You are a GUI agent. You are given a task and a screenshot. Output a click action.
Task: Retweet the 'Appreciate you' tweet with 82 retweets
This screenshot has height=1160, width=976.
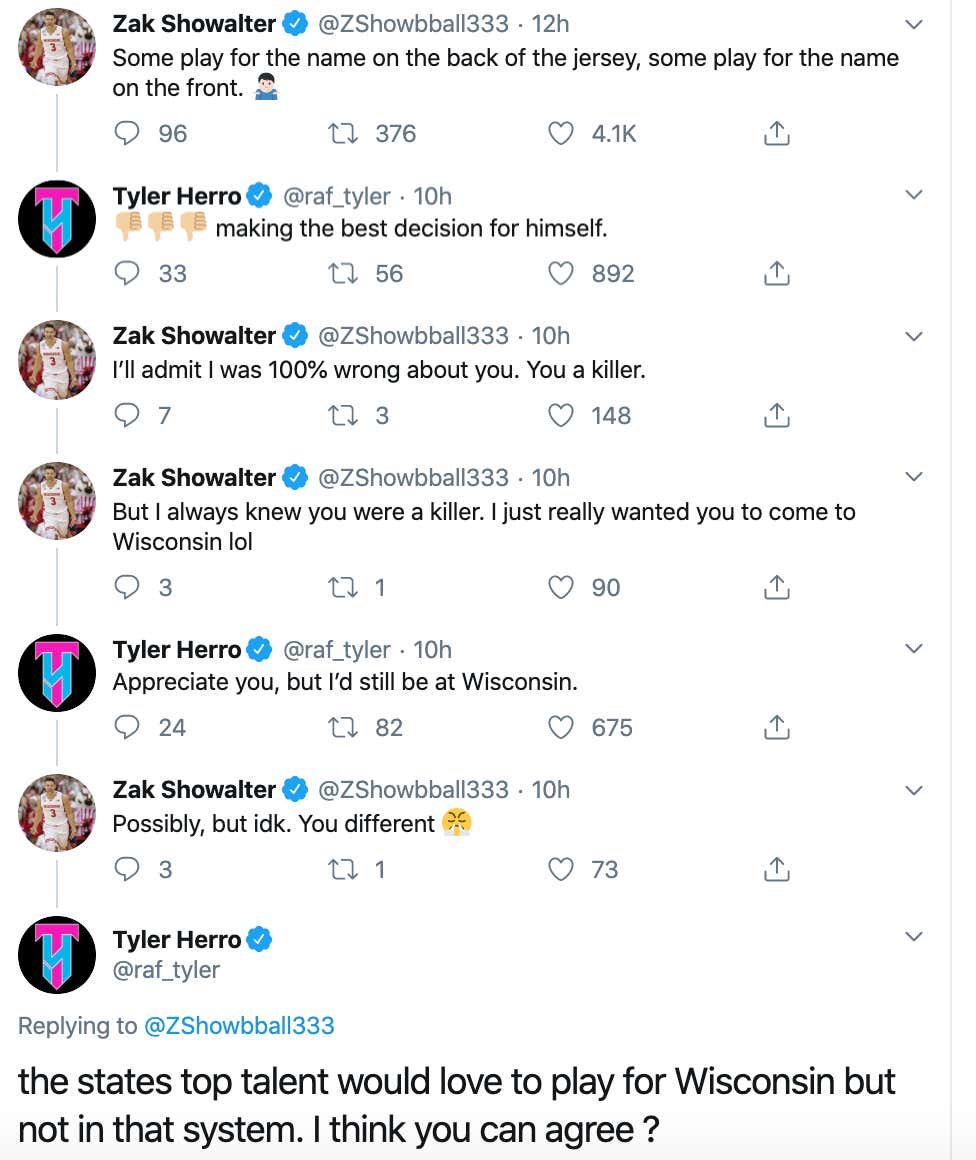point(343,727)
